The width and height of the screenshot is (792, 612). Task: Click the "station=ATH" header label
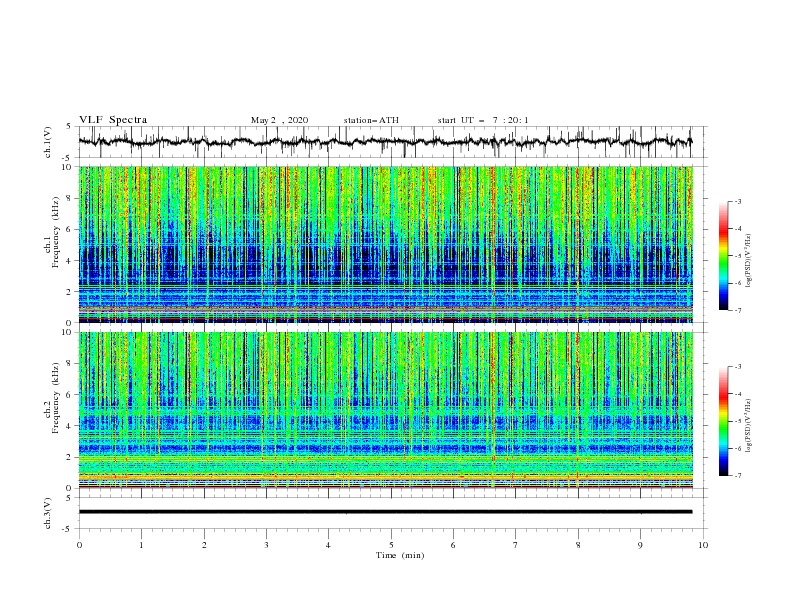point(371,120)
